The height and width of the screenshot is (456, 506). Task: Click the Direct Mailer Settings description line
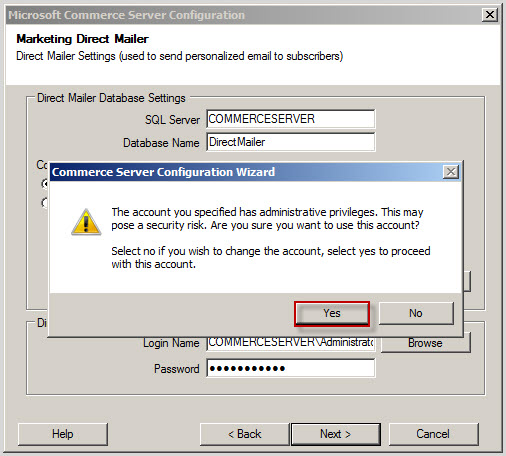click(x=180, y=56)
